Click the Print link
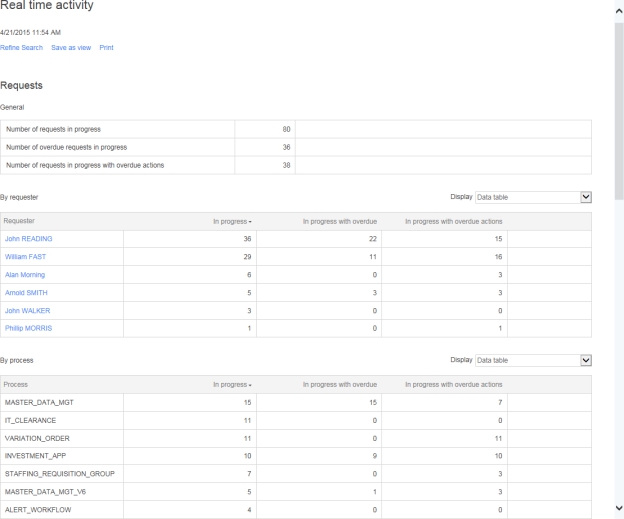 pyautogui.click(x=106, y=48)
